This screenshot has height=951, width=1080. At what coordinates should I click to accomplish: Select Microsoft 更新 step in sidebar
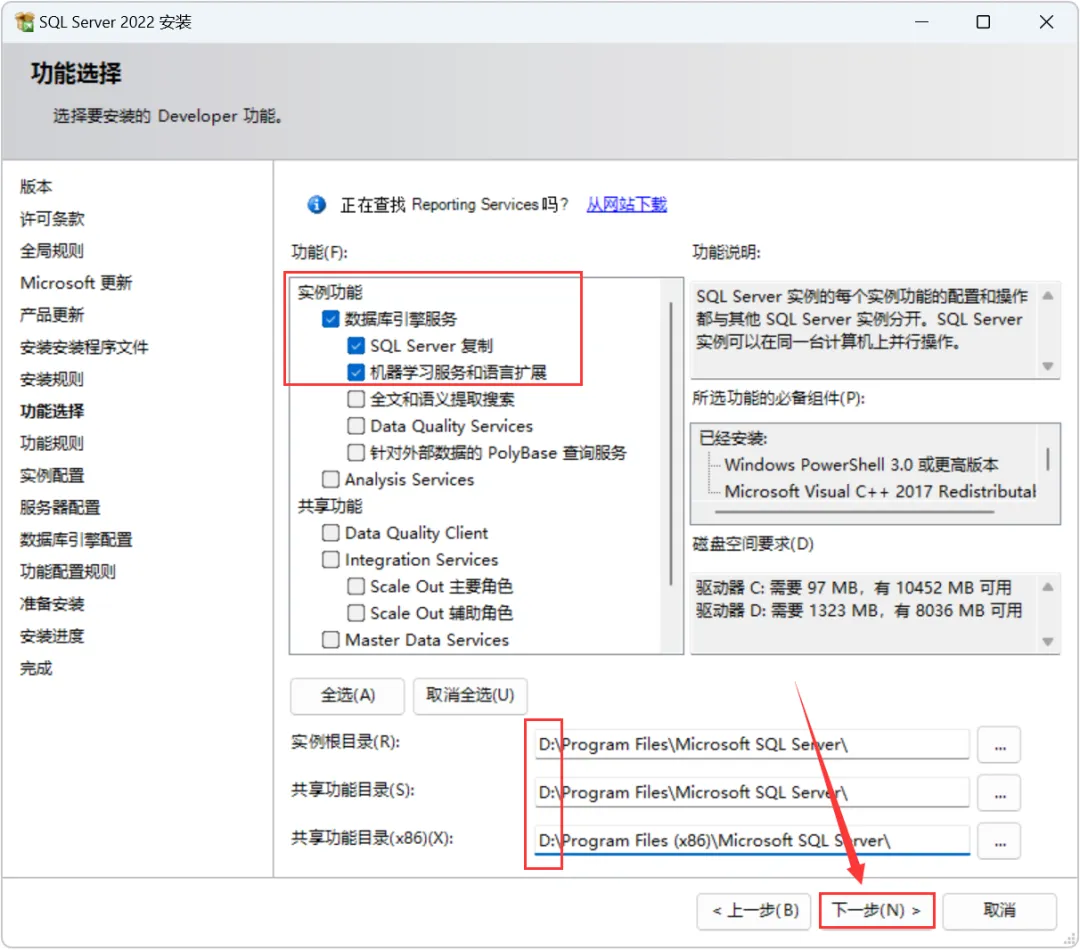(x=76, y=283)
